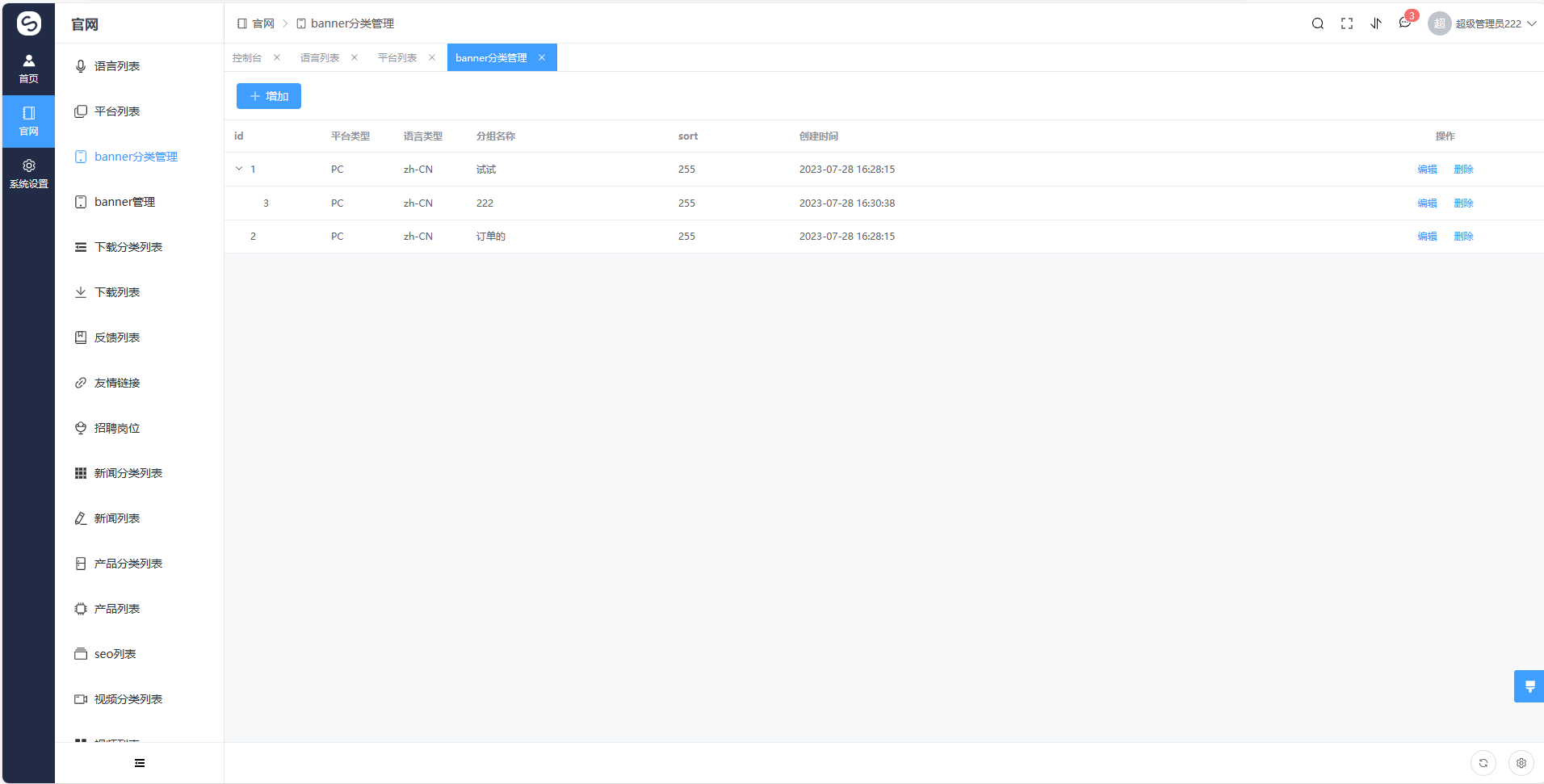Switch to the 控制台 tab
Viewport: 1544px width, 784px height.
247,57
